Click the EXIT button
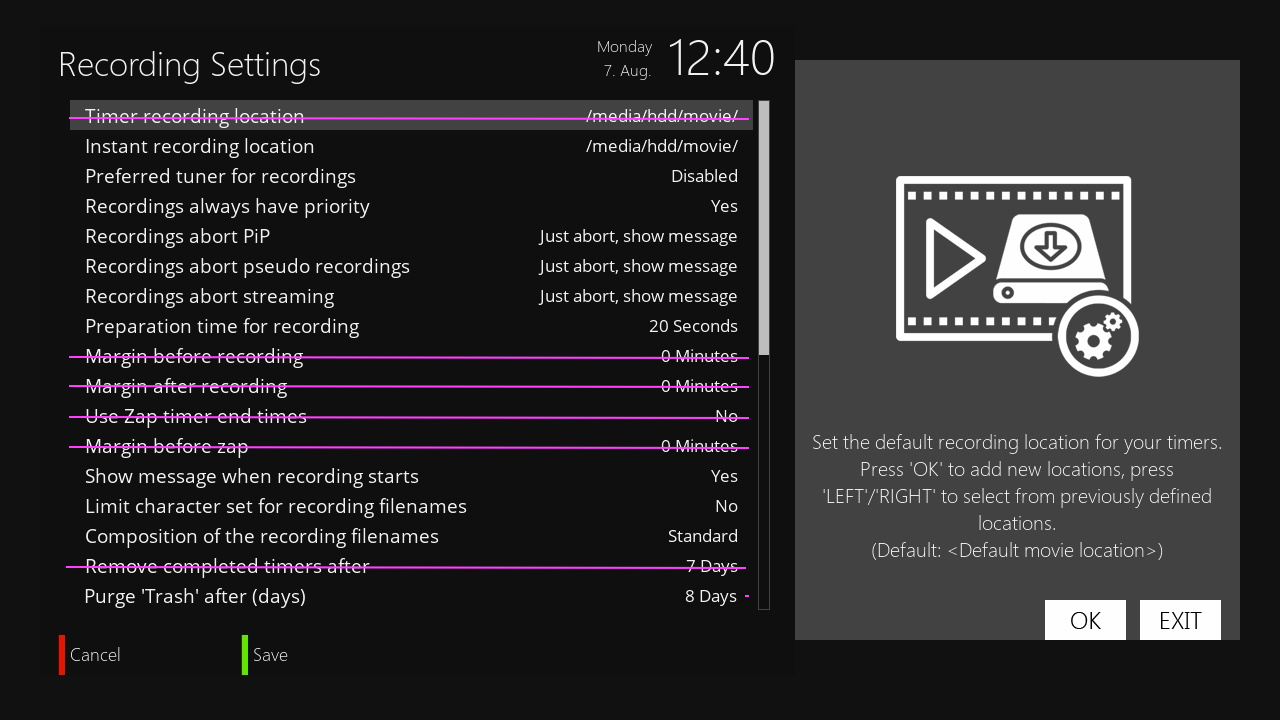1280x720 pixels. (x=1180, y=620)
